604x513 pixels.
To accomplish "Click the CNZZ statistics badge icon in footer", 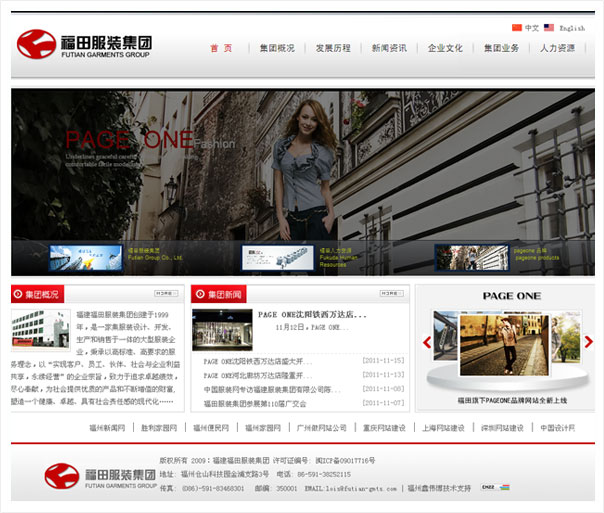I will pos(495,487).
